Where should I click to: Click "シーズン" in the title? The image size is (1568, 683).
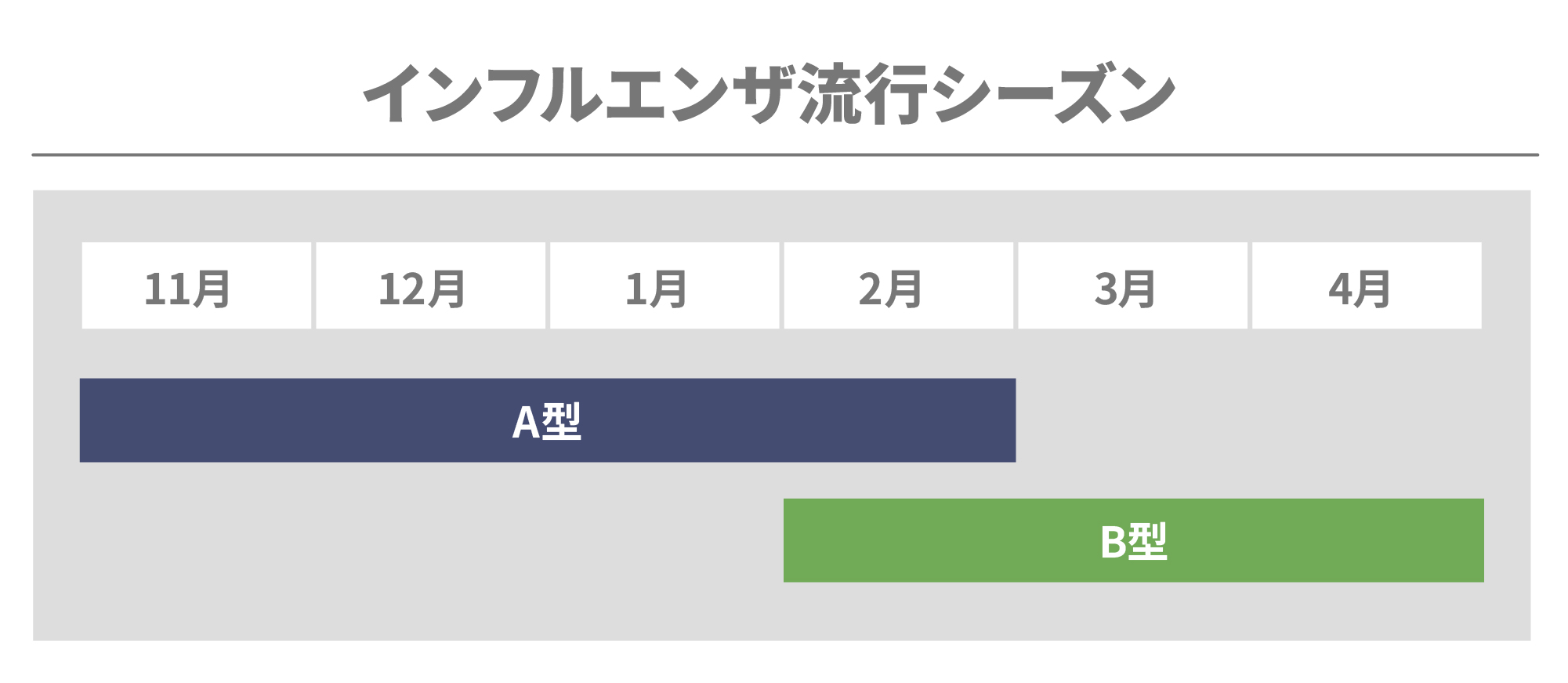click(1052, 94)
